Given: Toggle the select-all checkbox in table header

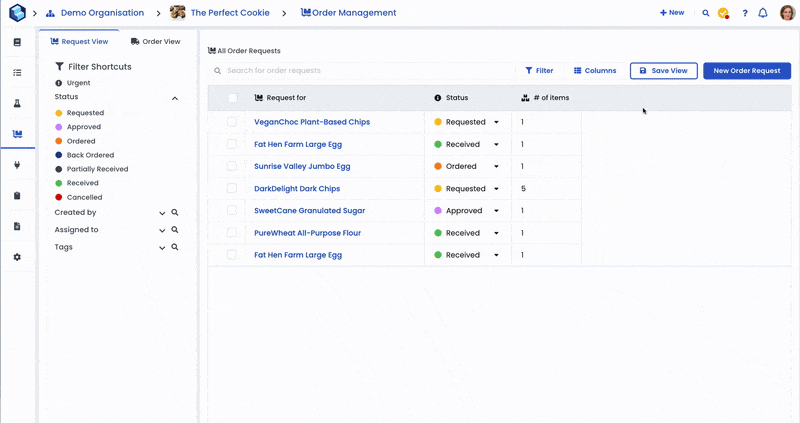Looking at the screenshot, I should point(233,98).
